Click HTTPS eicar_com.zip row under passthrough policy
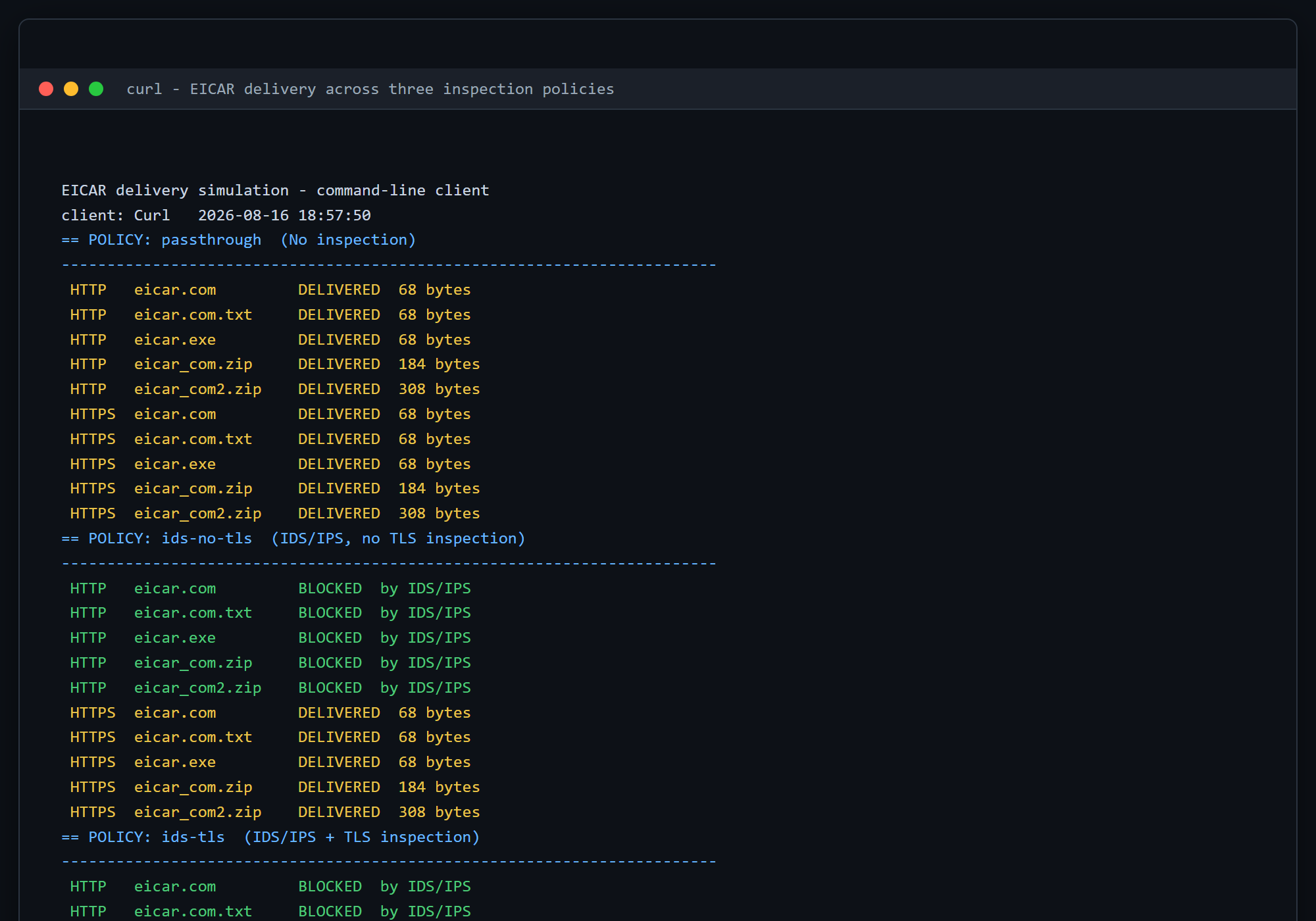This screenshot has width=1316, height=921. (x=275, y=488)
